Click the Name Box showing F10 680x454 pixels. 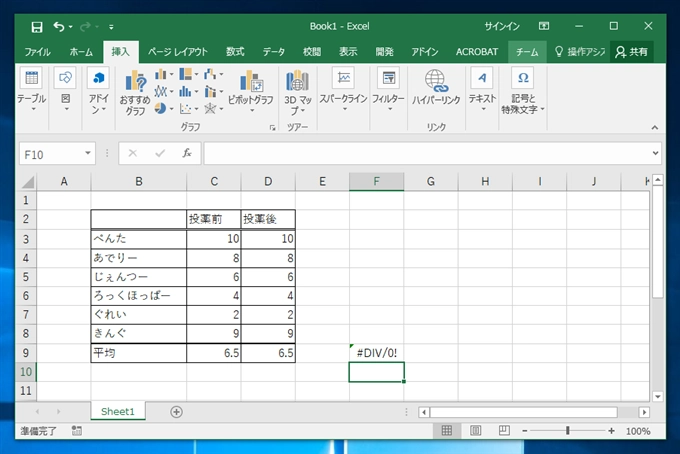pyautogui.click(x=51, y=154)
